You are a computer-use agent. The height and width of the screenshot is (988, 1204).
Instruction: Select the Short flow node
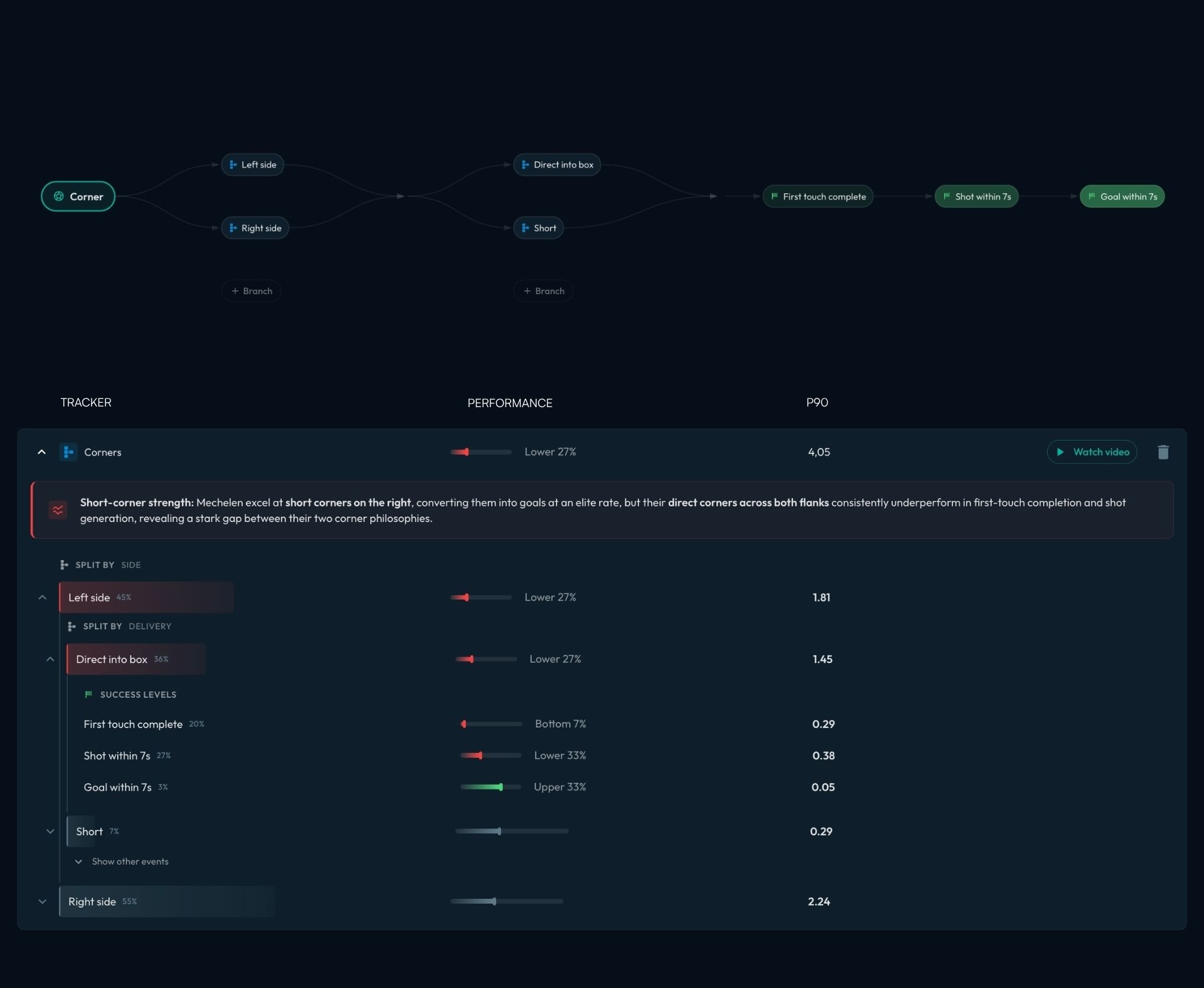pos(538,228)
